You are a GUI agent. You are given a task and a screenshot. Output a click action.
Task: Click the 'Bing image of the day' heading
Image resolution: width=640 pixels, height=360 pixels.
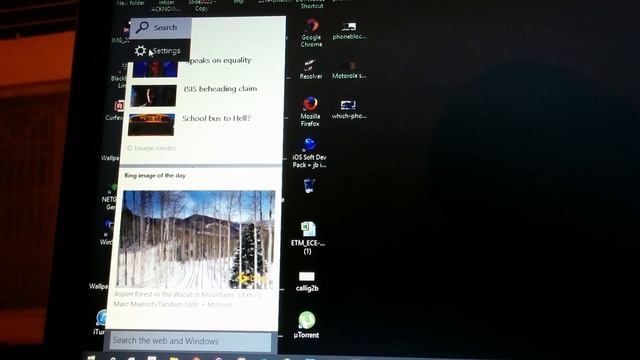click(155, 176)
